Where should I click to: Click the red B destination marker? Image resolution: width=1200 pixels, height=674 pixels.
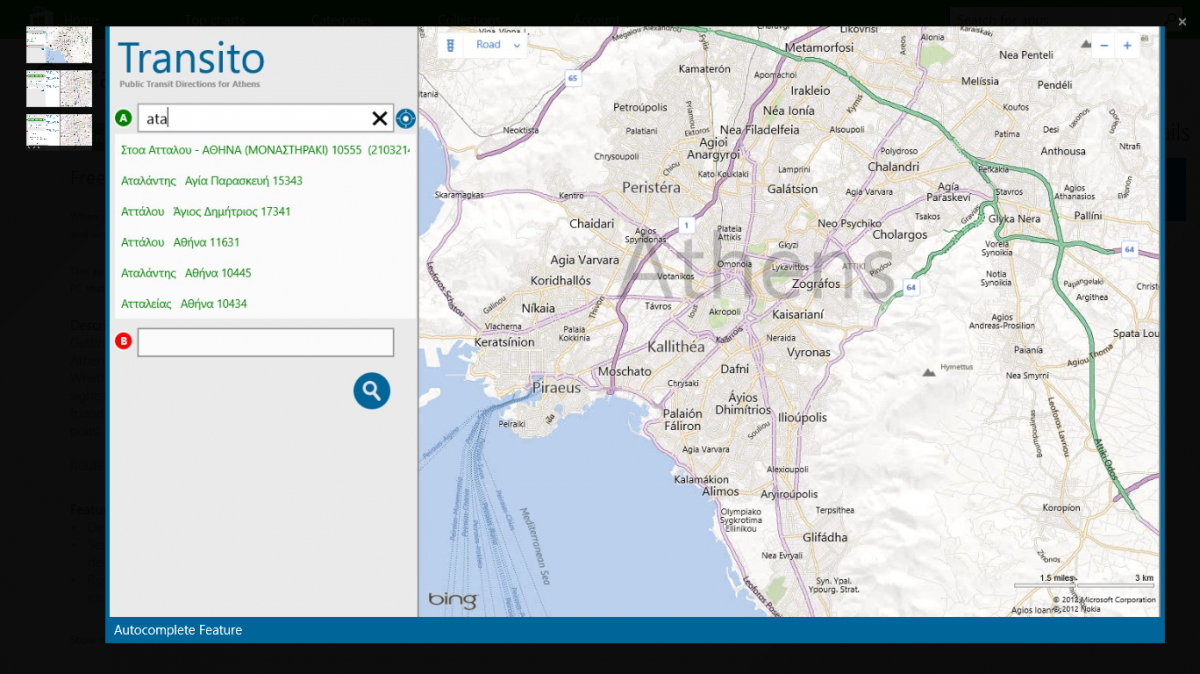point(124,341)
